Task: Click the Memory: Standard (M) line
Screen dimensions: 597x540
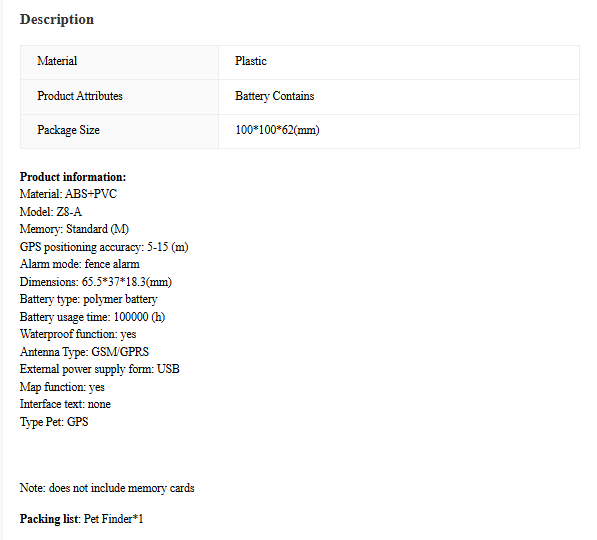Action: click(74, 229)
